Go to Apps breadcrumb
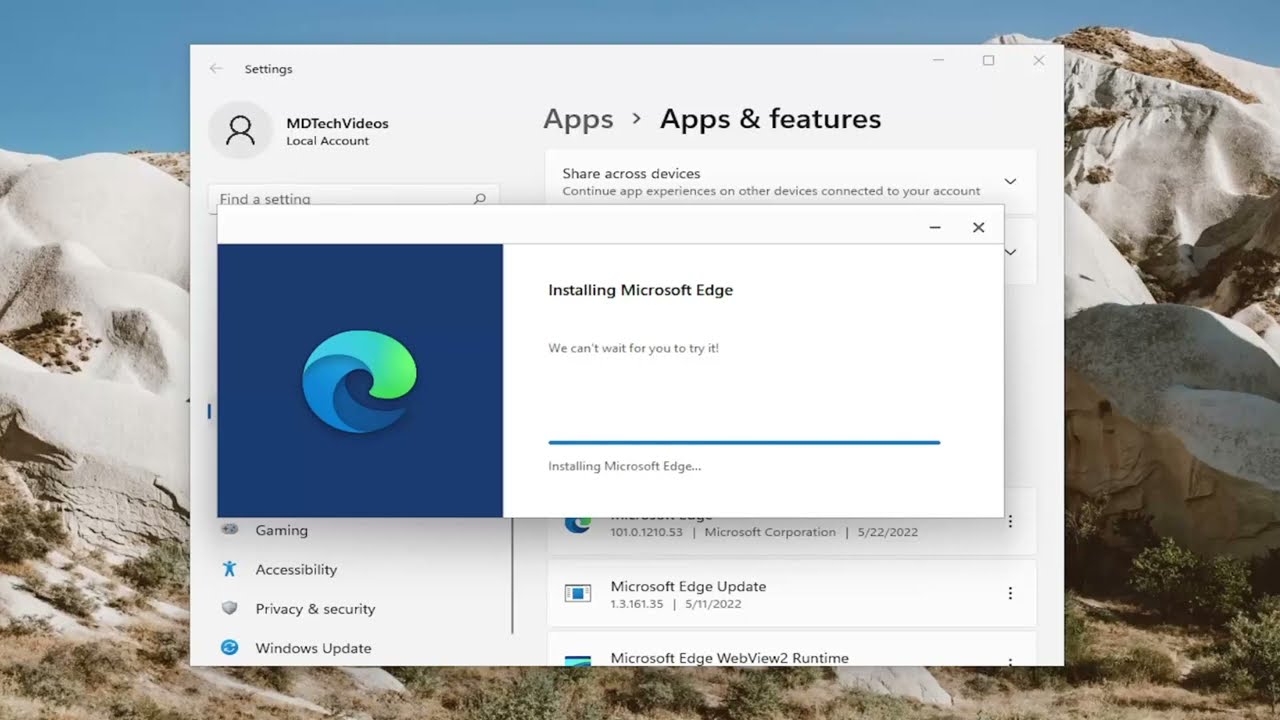The height and width of the screenshot is (720, 1280). (578, 119)
